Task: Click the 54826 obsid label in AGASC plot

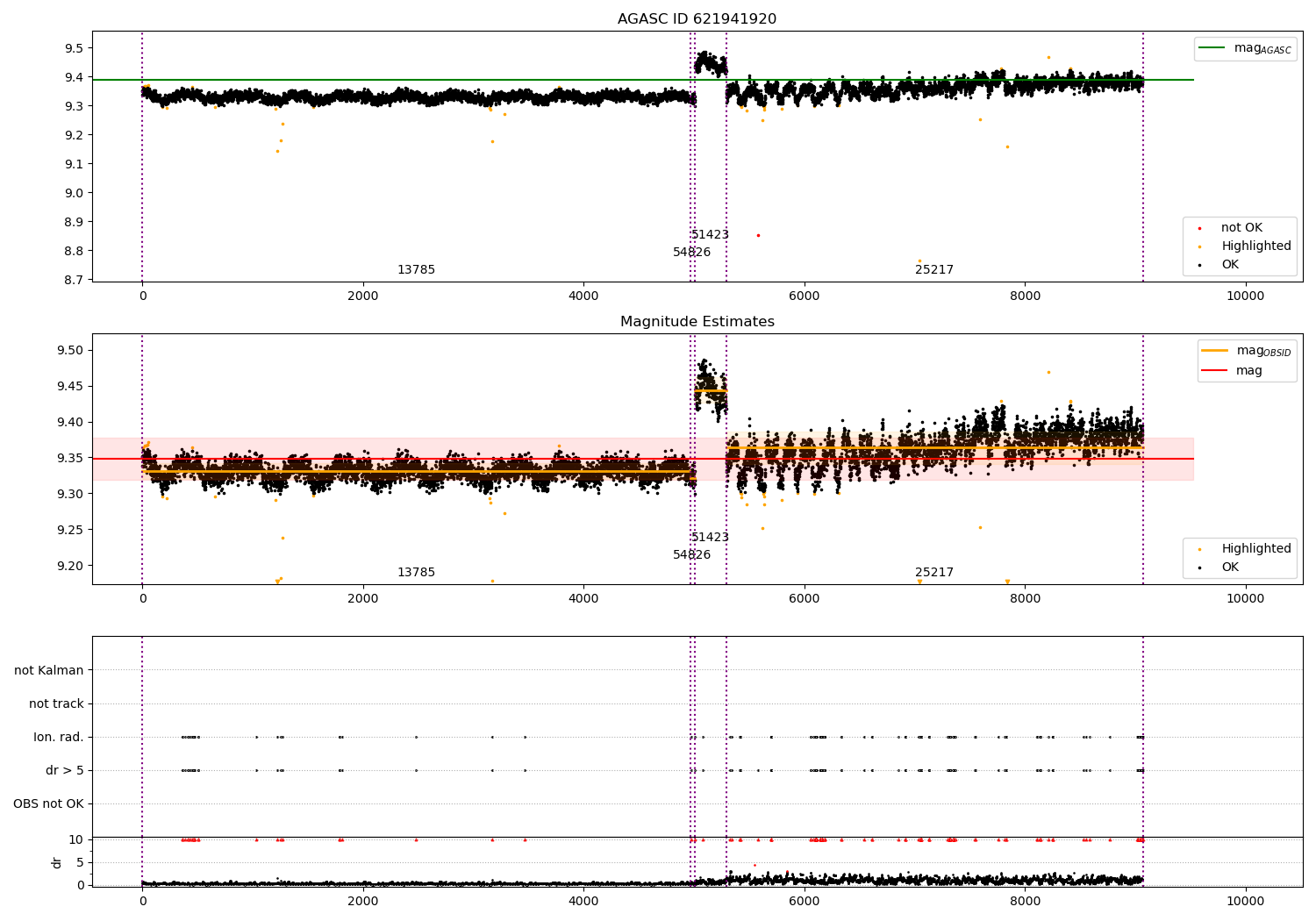Action: [x=692, y=253]
